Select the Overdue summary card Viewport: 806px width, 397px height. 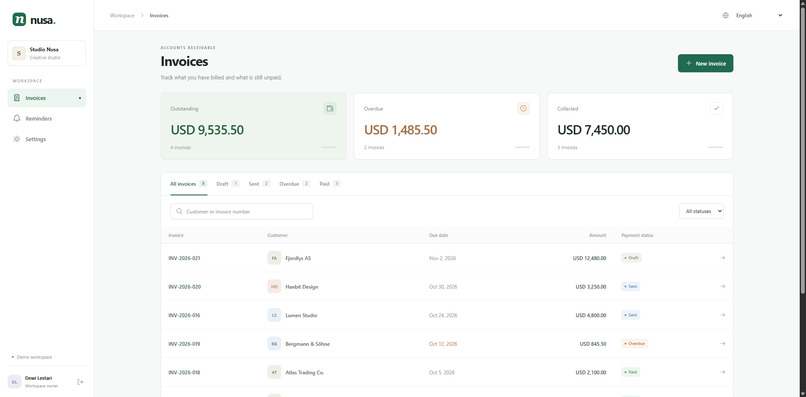click(447, 126)
